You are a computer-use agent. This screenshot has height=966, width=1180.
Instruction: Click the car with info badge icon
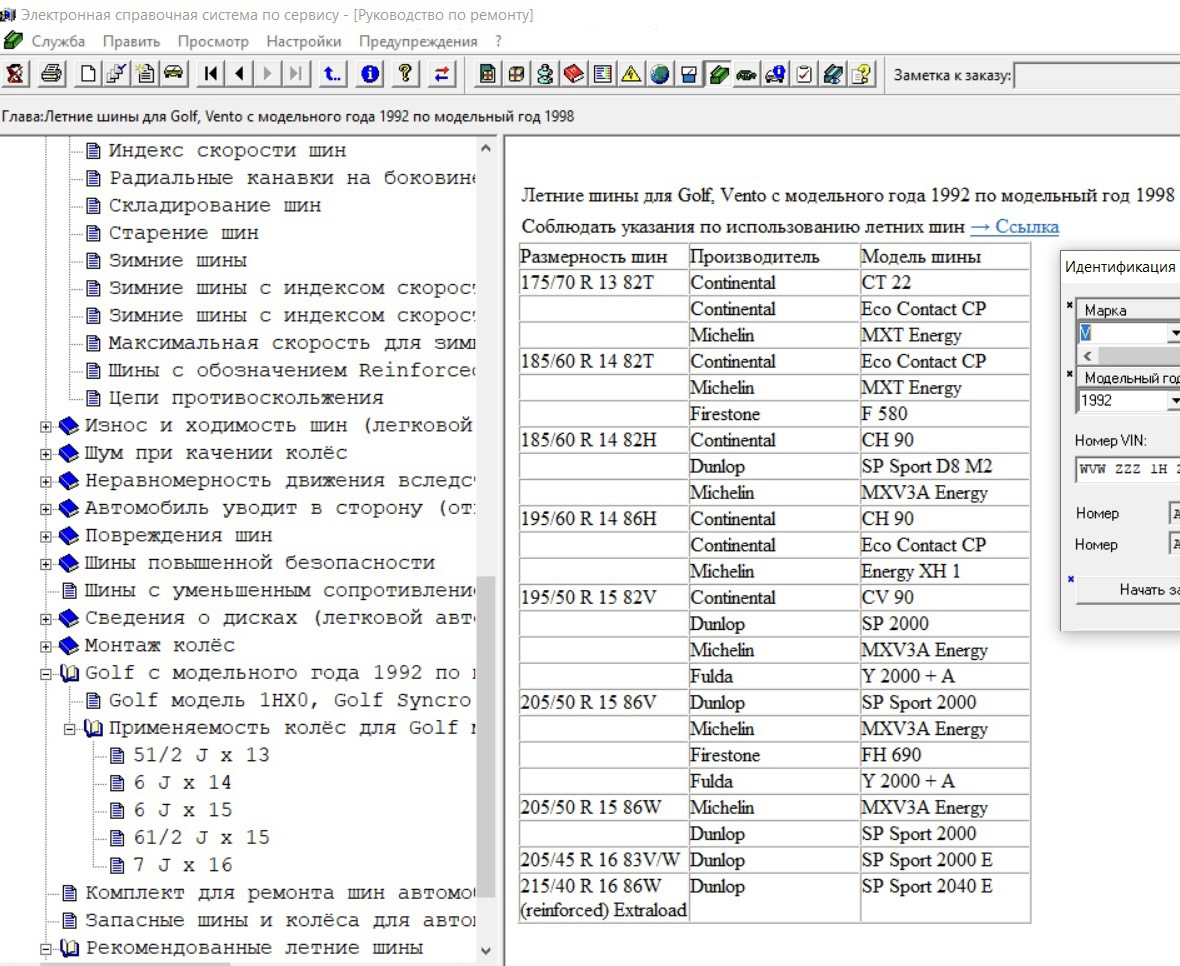pyautogui.click(x=775, y=74)
